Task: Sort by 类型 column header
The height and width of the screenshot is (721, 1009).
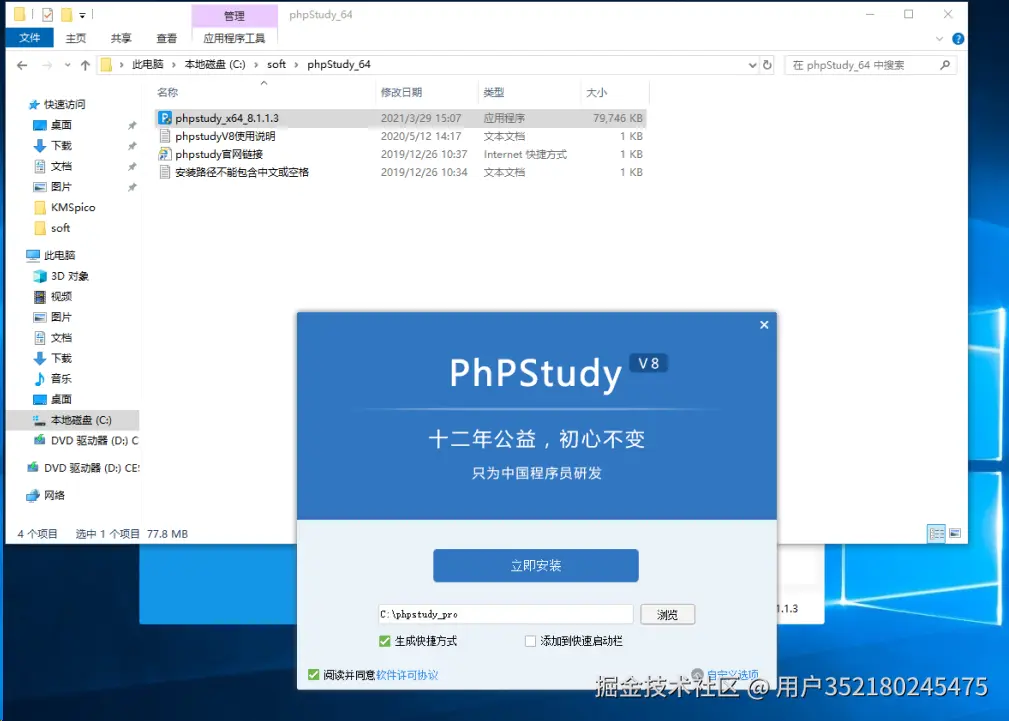Action: (x=494, y=93)
